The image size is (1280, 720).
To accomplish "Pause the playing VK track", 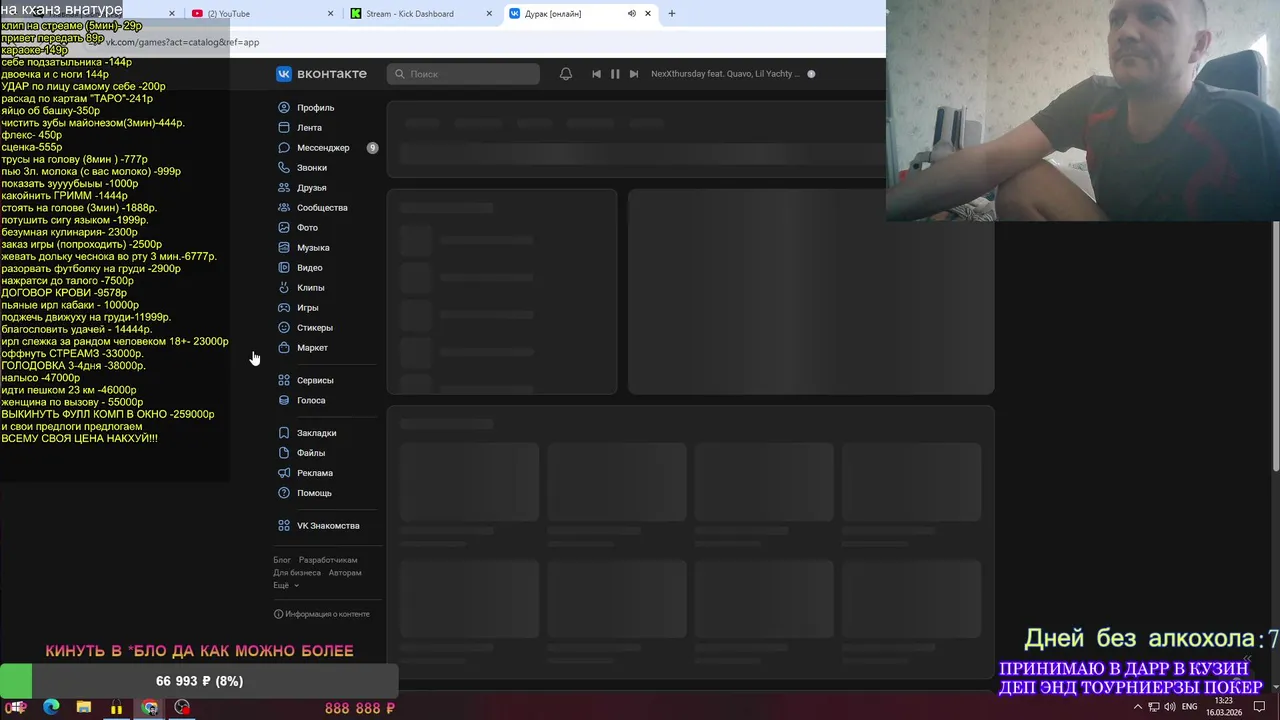I will tap(615, 73).
